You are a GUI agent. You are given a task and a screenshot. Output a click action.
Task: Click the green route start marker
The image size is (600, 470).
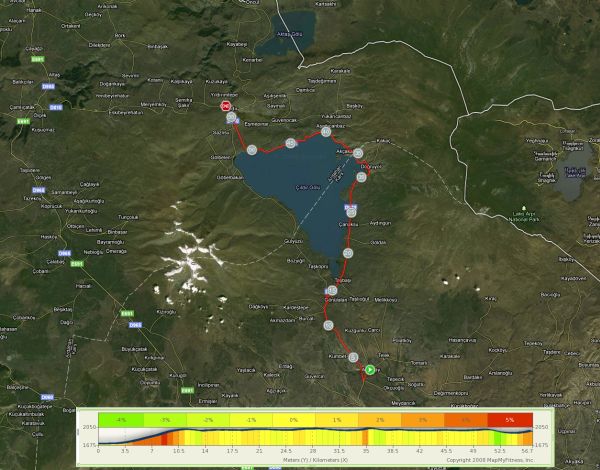click(369, 370)
